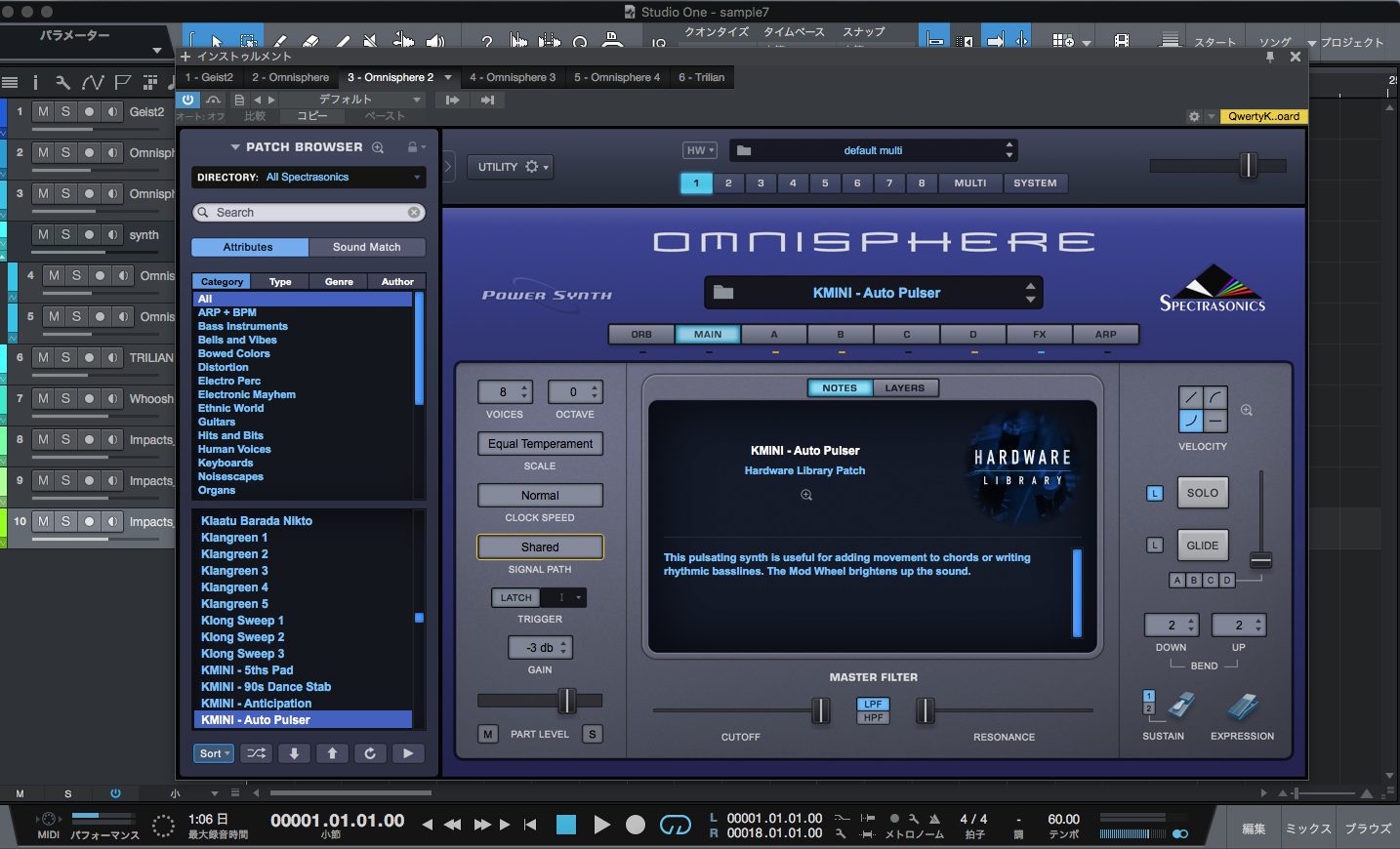The image size is (1400, 849).
Task: Step the Voices value stepper
Action: (524, 392)
